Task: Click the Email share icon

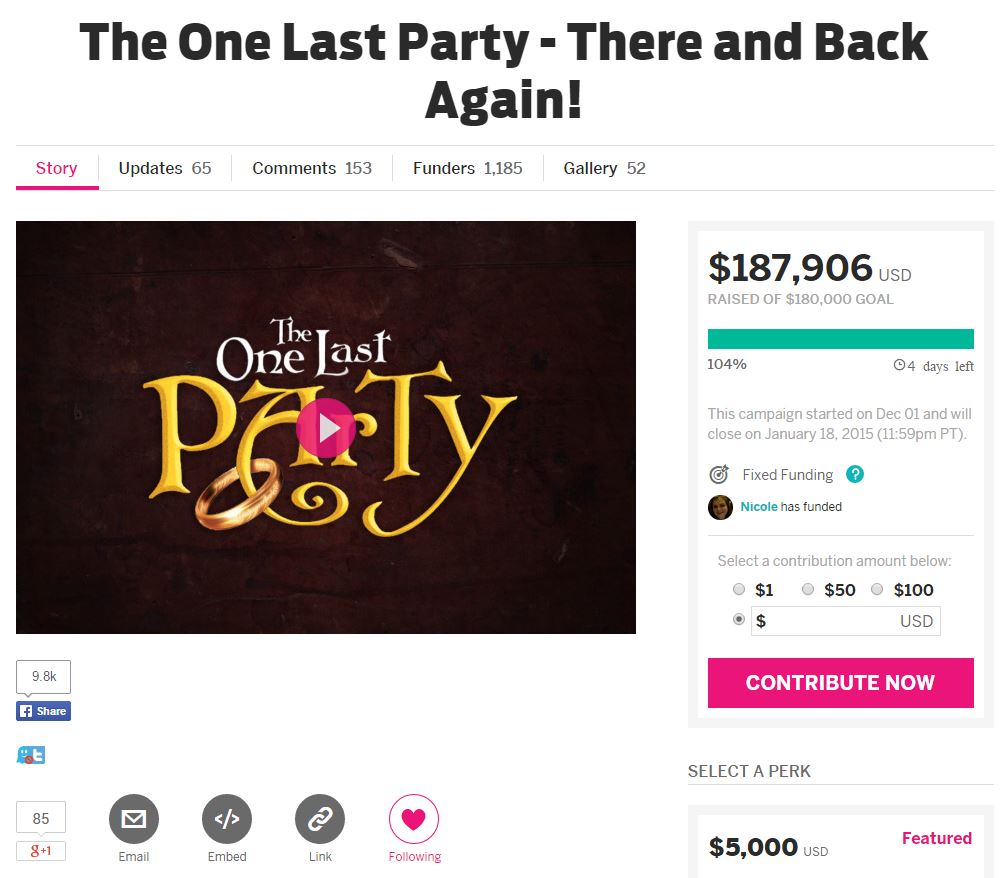Action: pos(133,819)
